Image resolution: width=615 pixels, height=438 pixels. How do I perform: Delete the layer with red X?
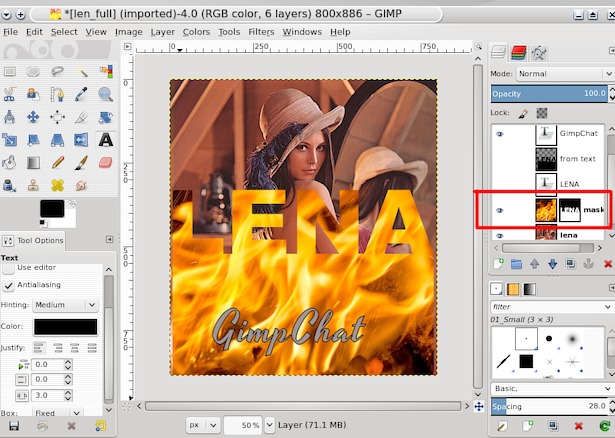click(x=608, y=264)
